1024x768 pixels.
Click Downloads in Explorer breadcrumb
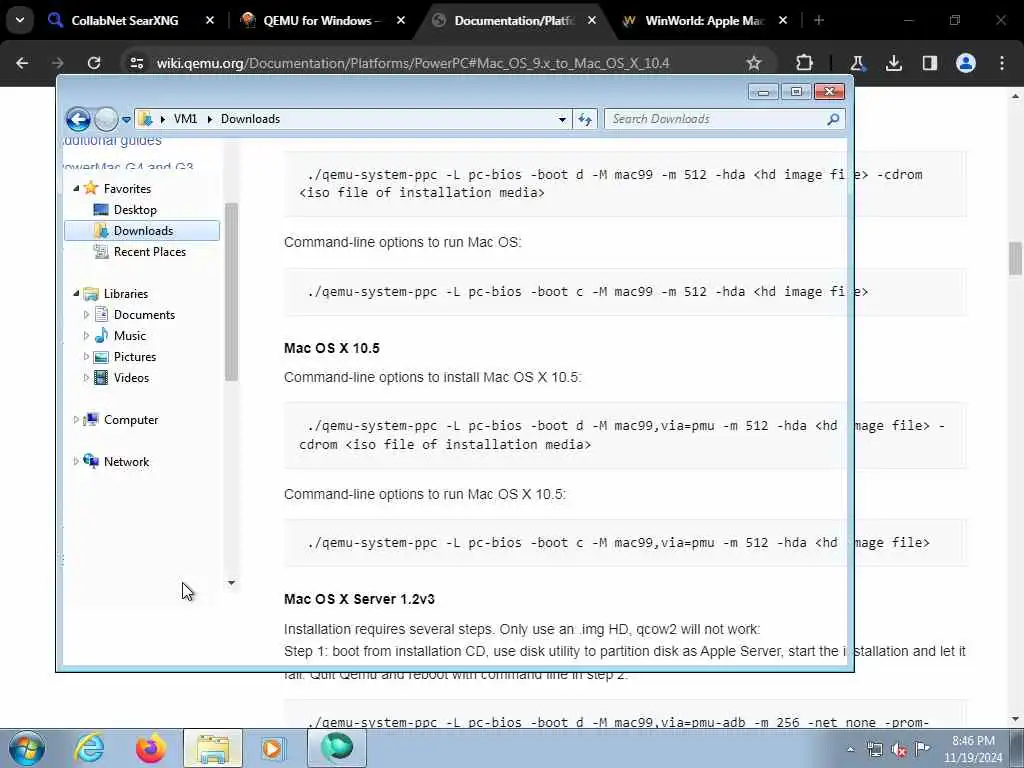pos(250,119)
